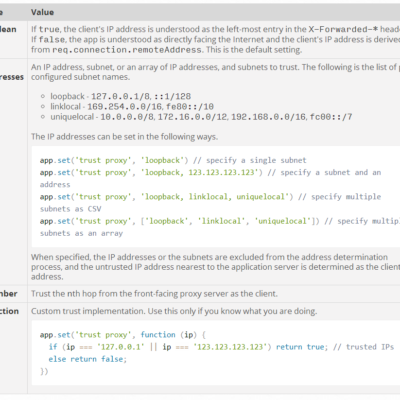The image size is (400, 400).
Task: Click the uniquelocal subnet list item
Action: click(201, 117)
